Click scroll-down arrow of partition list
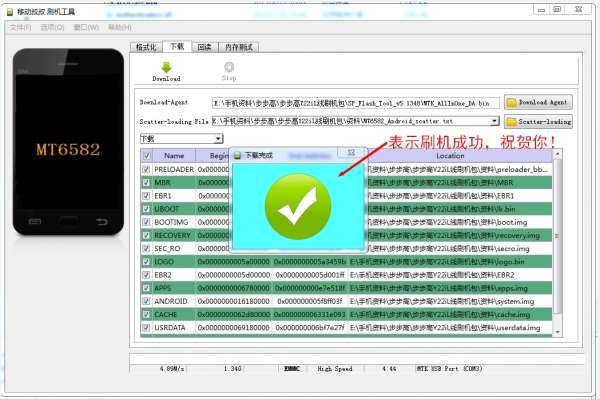Viewport: 600px width, 399px height. coord(558,332)
